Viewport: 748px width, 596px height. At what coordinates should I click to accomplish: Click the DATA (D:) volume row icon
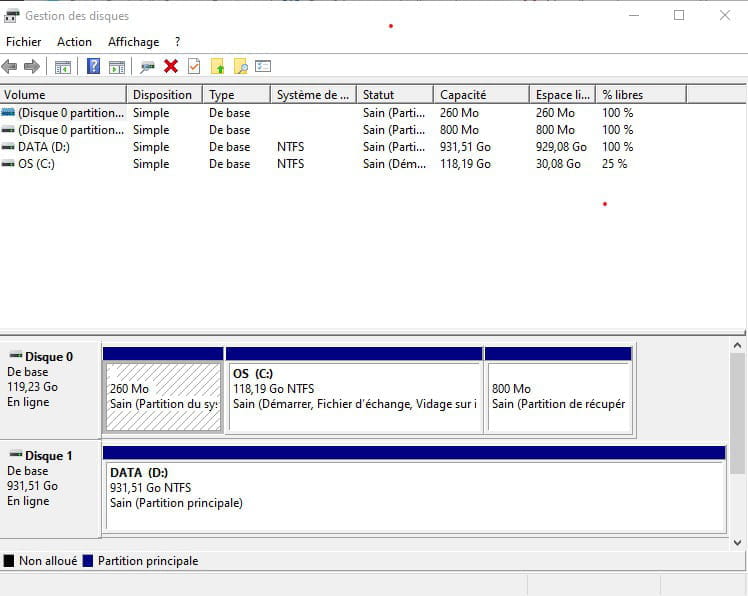pyautogui.click(x=8, y=147)
